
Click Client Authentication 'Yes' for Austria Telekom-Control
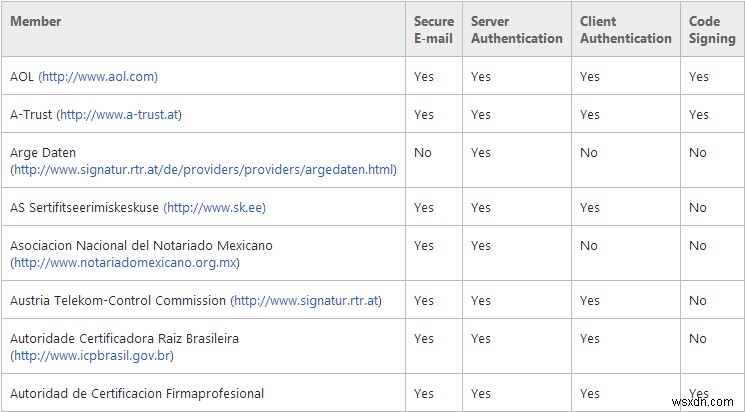click(590, 300)
